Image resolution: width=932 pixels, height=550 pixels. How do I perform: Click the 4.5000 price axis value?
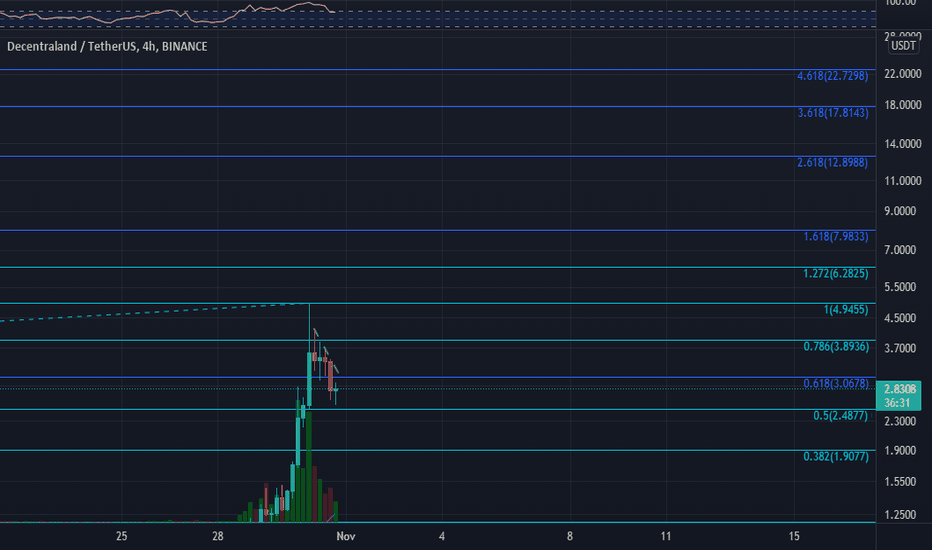[x=900, y=319]
